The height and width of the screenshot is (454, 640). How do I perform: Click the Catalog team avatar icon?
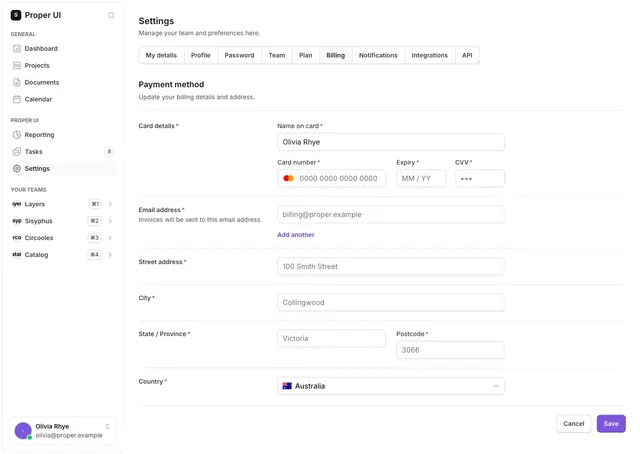point(17,254)
